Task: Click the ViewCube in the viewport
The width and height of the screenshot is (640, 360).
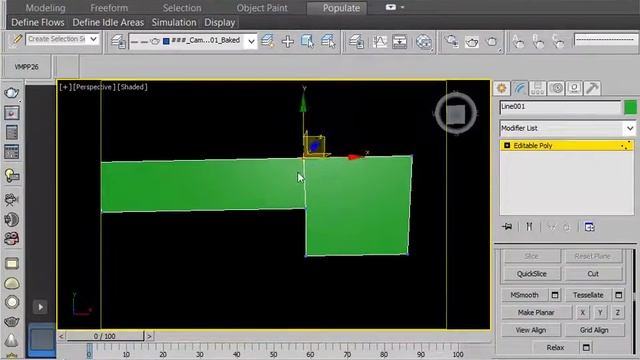Action: coord(456,113)
